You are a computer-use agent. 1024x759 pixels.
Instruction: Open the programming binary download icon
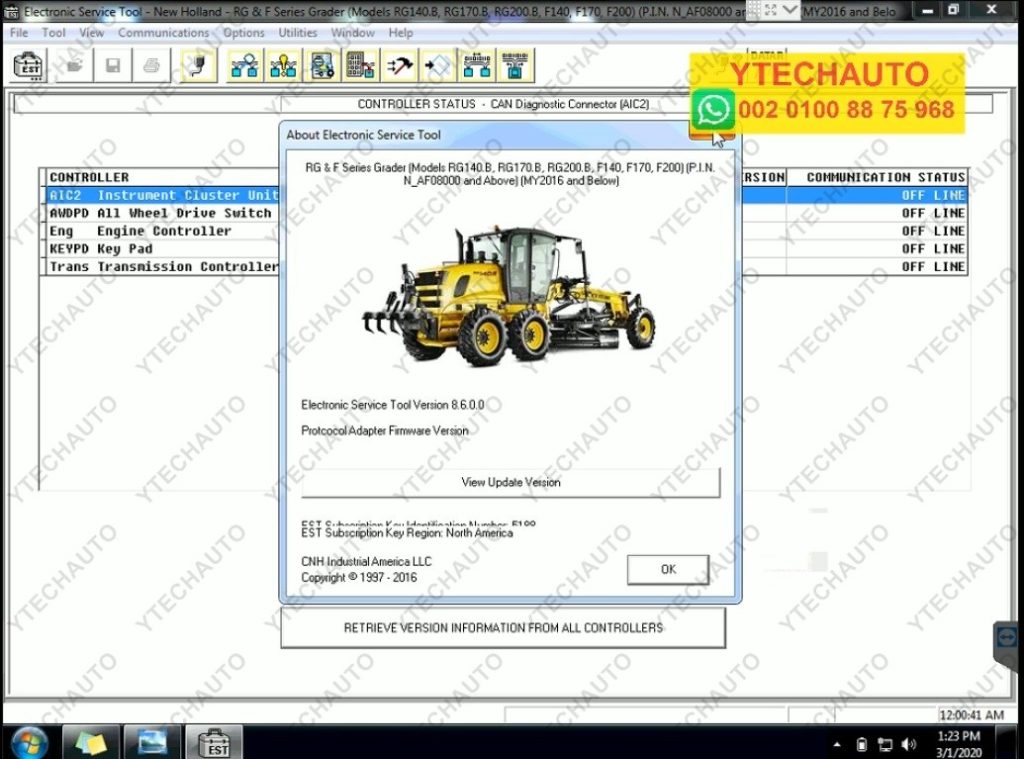point(361,65)
